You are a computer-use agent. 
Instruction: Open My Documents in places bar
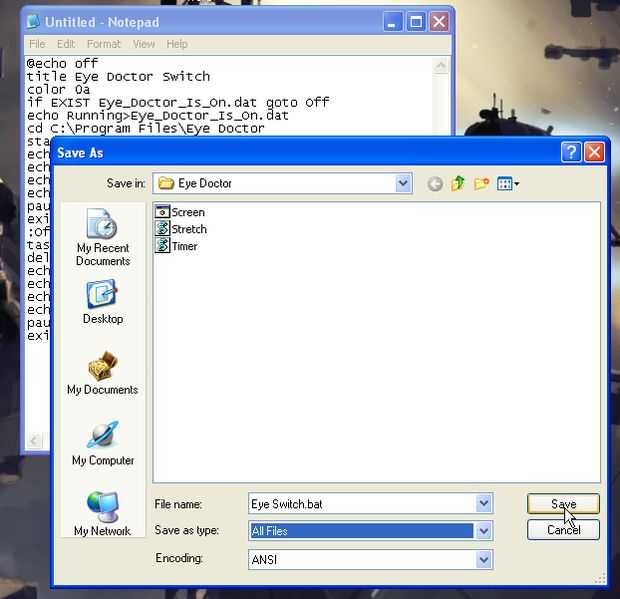click(x=103, y=374)
